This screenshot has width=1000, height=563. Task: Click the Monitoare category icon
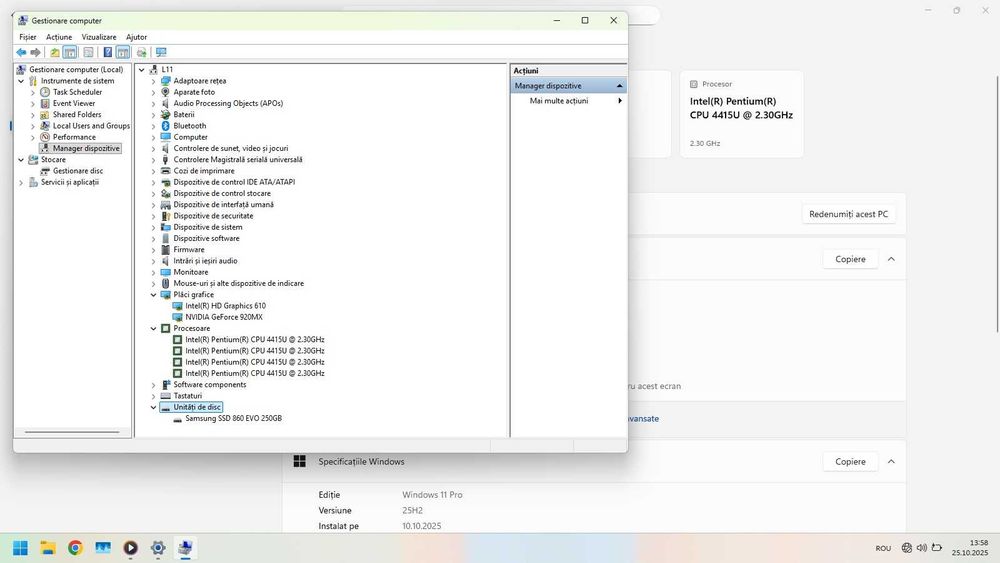(x=165, y=272)
